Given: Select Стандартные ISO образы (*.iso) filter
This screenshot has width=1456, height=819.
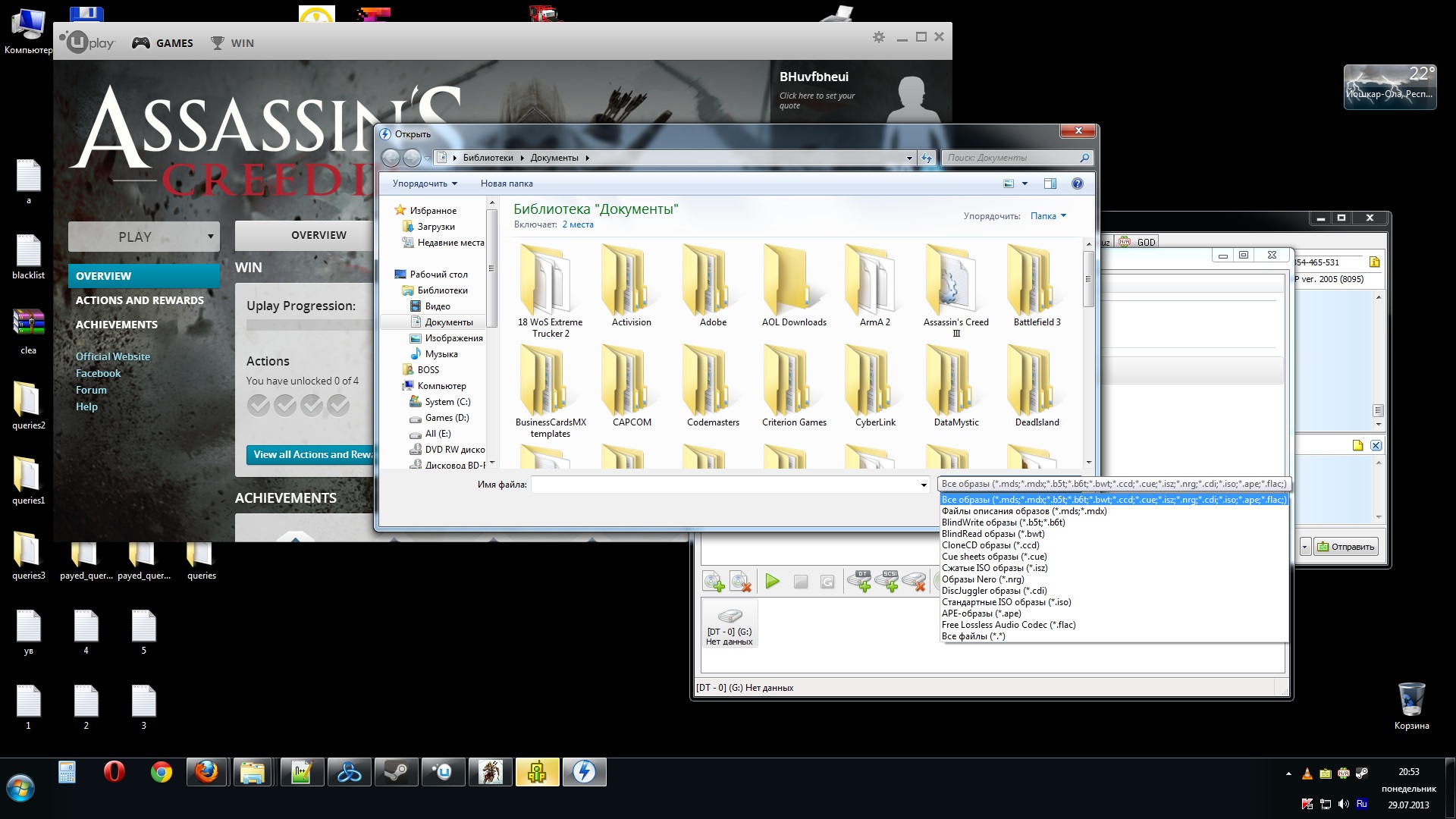Looking at the screenshot, I should click(1006, 602).
